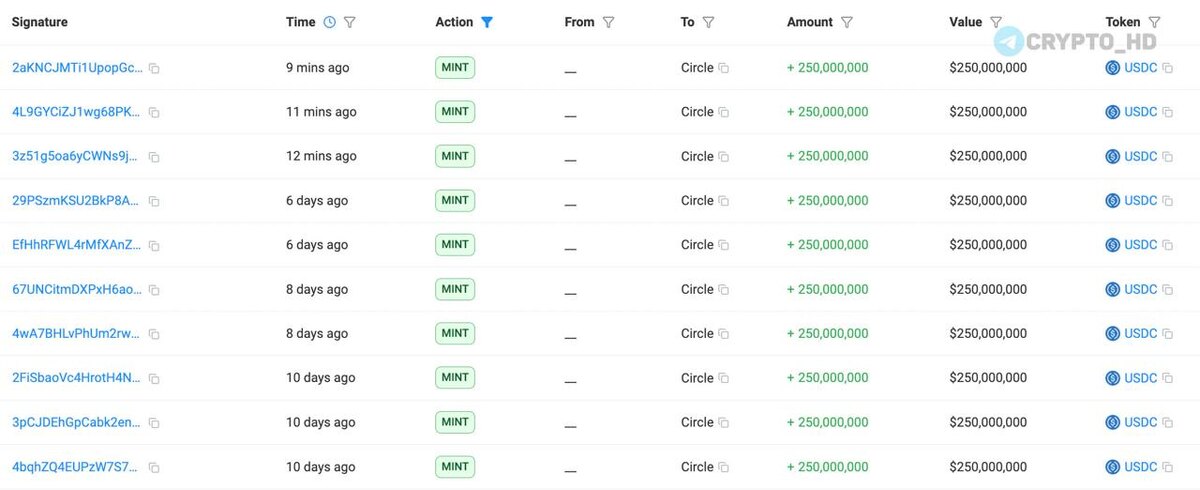Click USDC coin icon in last row
This screenshot has width=1200, height=490.
click(1112, 467)
